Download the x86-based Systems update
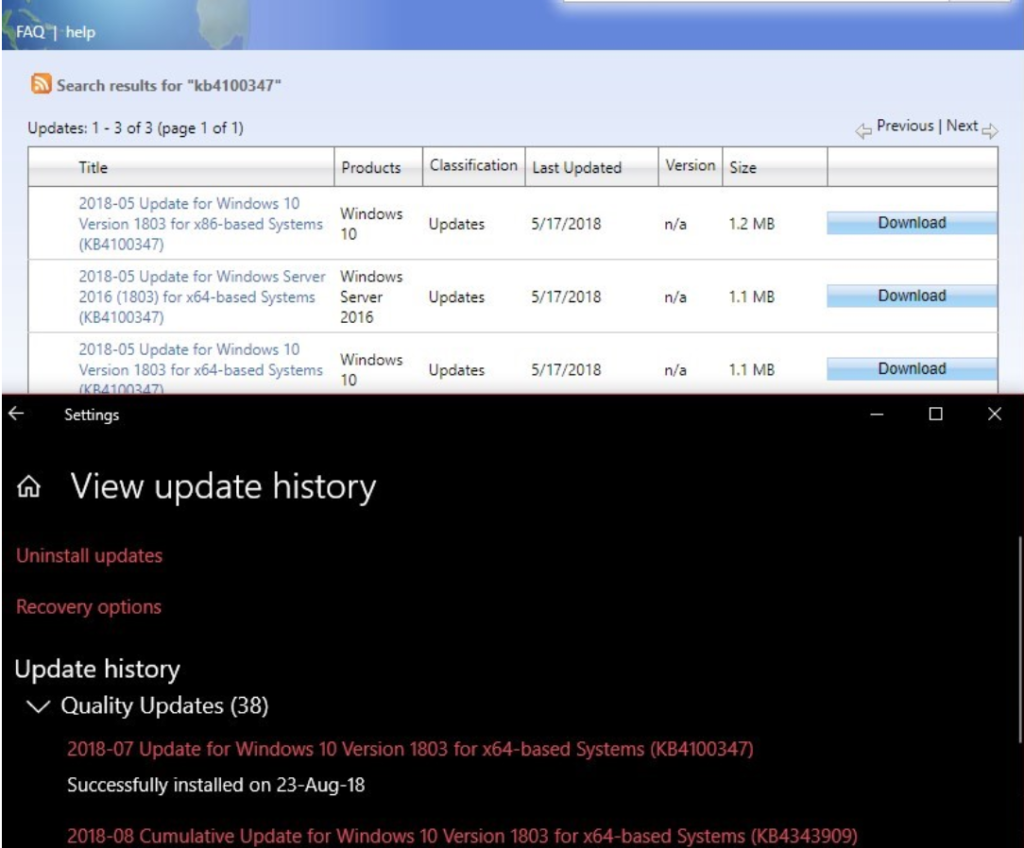The image size is (1024, 848). (911, 223)
